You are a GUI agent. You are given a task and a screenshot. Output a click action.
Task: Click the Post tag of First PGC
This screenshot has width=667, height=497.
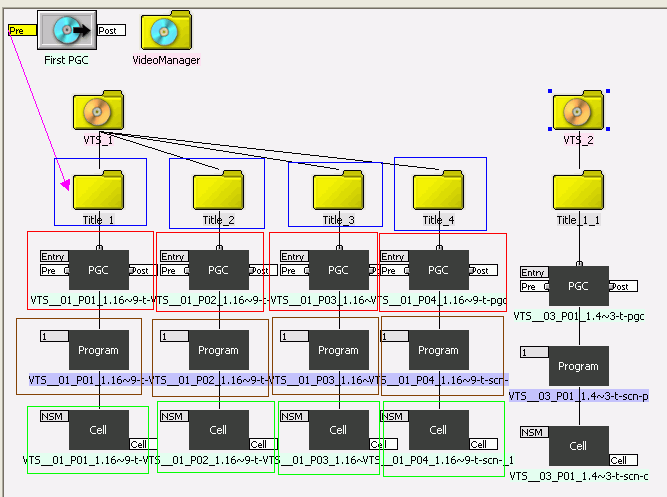click(111, 30)
